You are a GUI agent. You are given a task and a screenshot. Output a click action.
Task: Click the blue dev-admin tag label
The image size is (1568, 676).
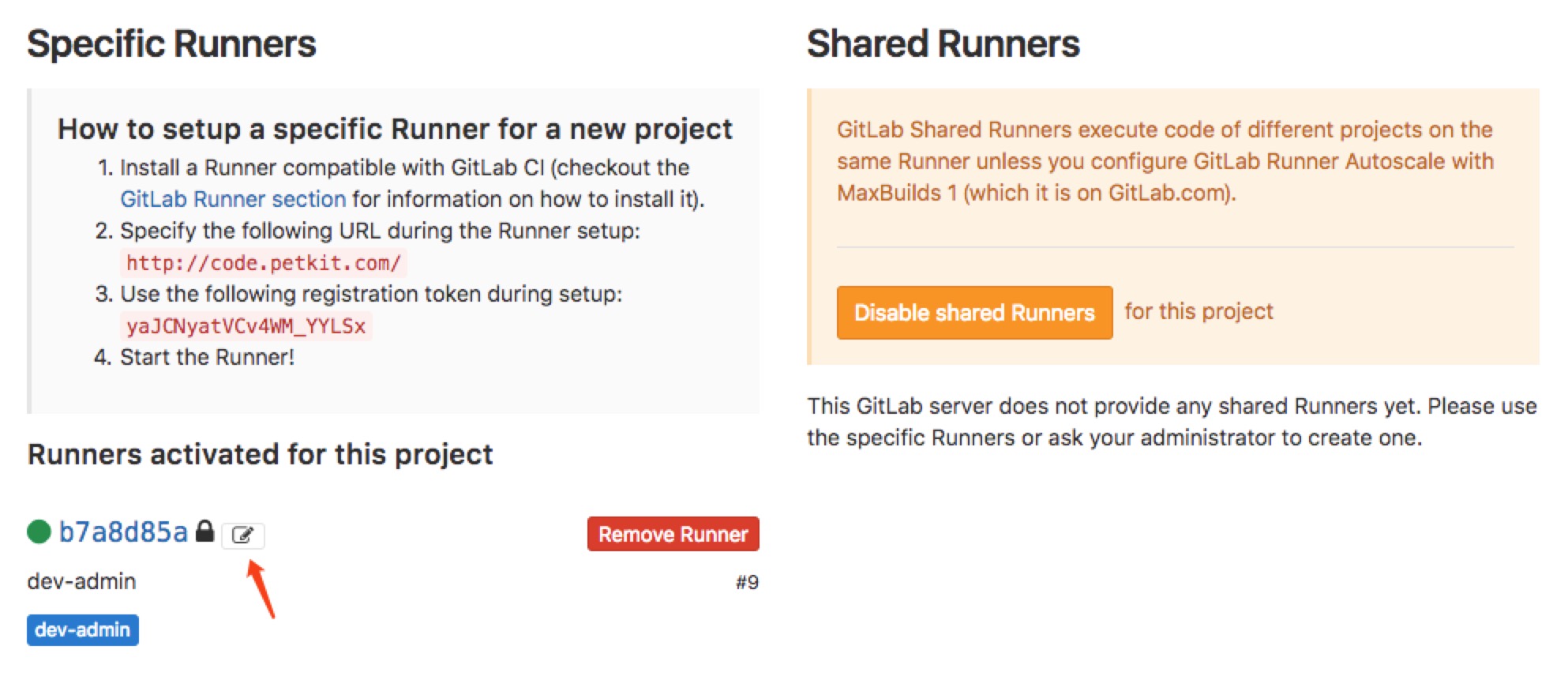click(82, 630)
